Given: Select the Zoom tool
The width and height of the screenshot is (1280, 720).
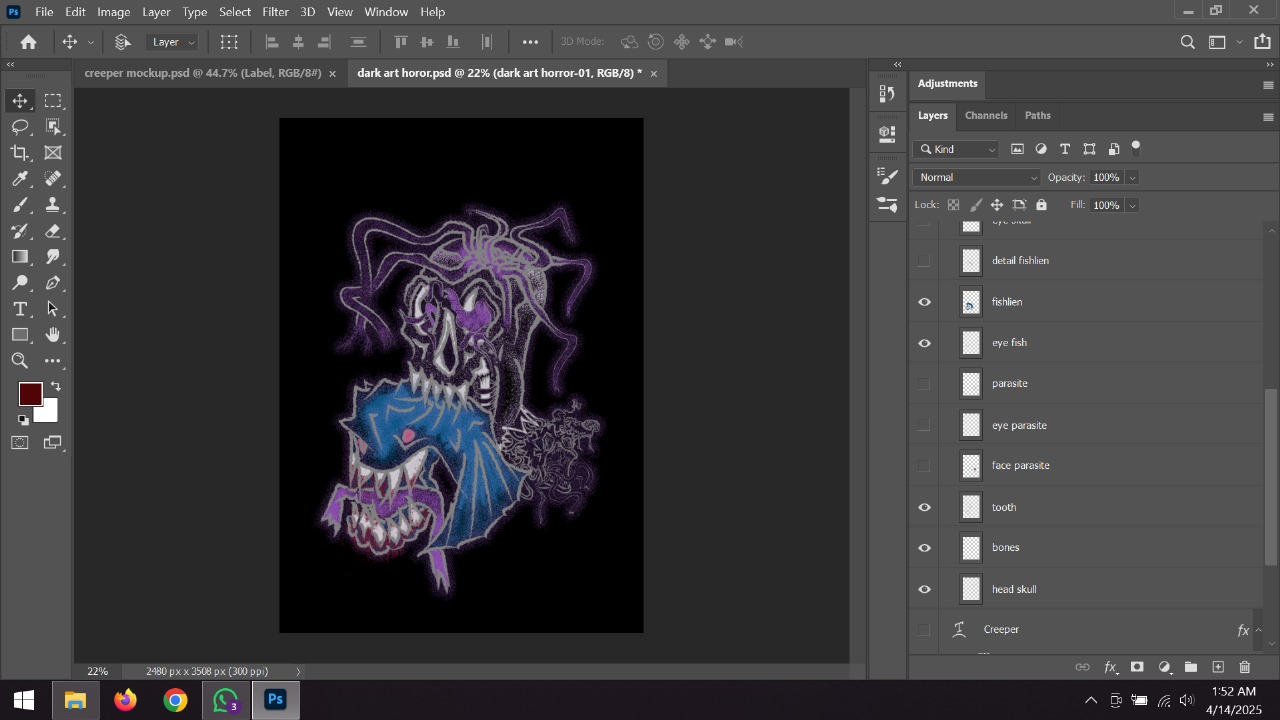Looking at the screenshot, I should coord(20,361).
